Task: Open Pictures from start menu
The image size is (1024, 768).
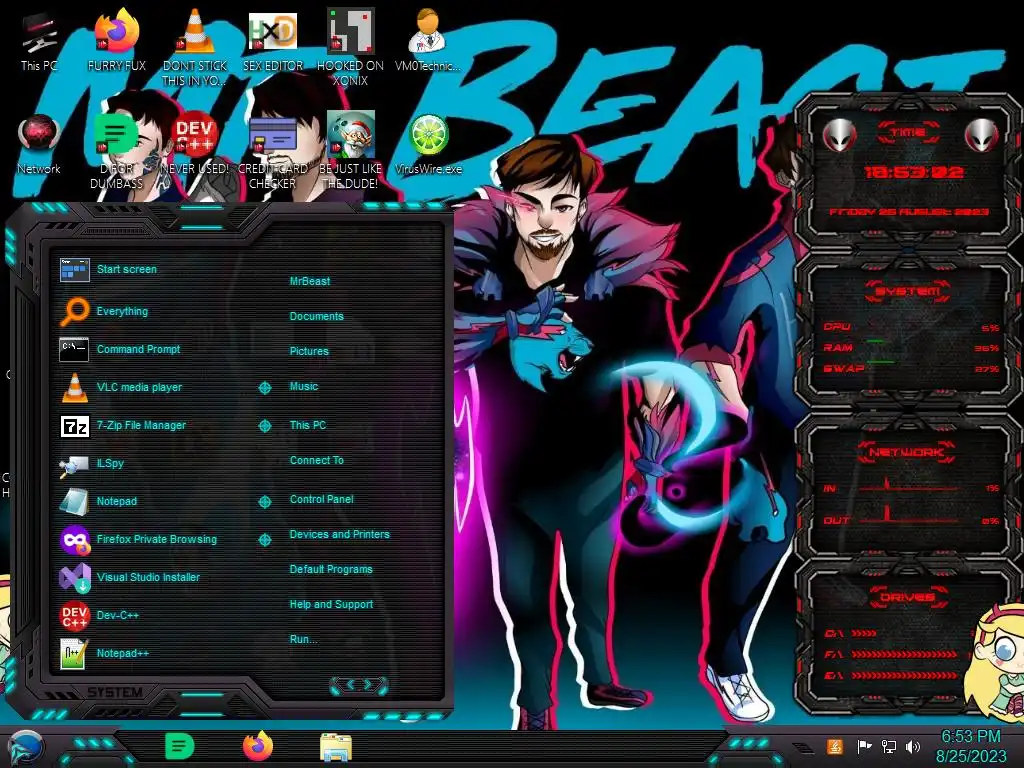Action: pos(309,351)
